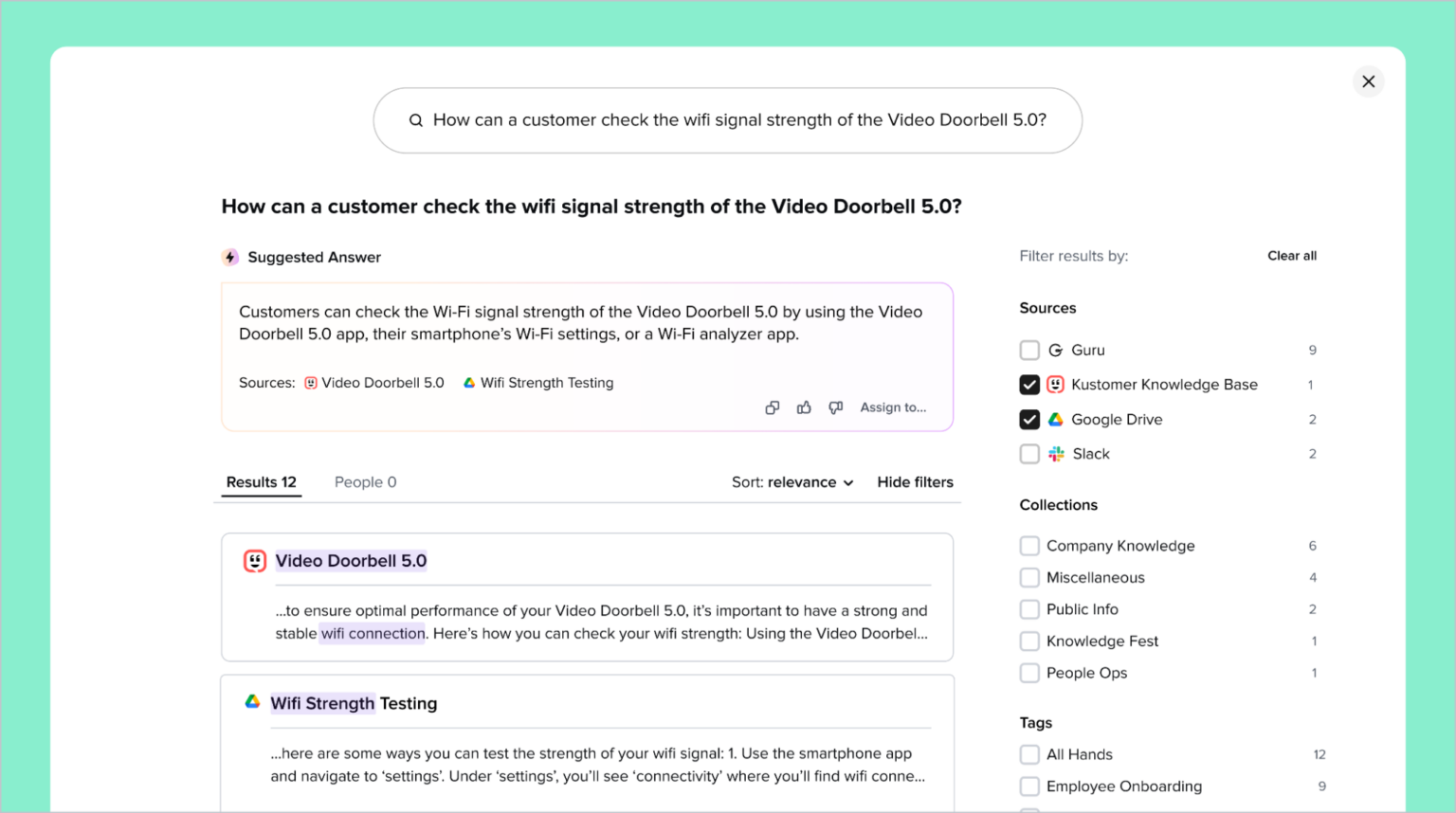Open the Sort relevance dropdown
1456x813 pixels.
click(792, 481)
